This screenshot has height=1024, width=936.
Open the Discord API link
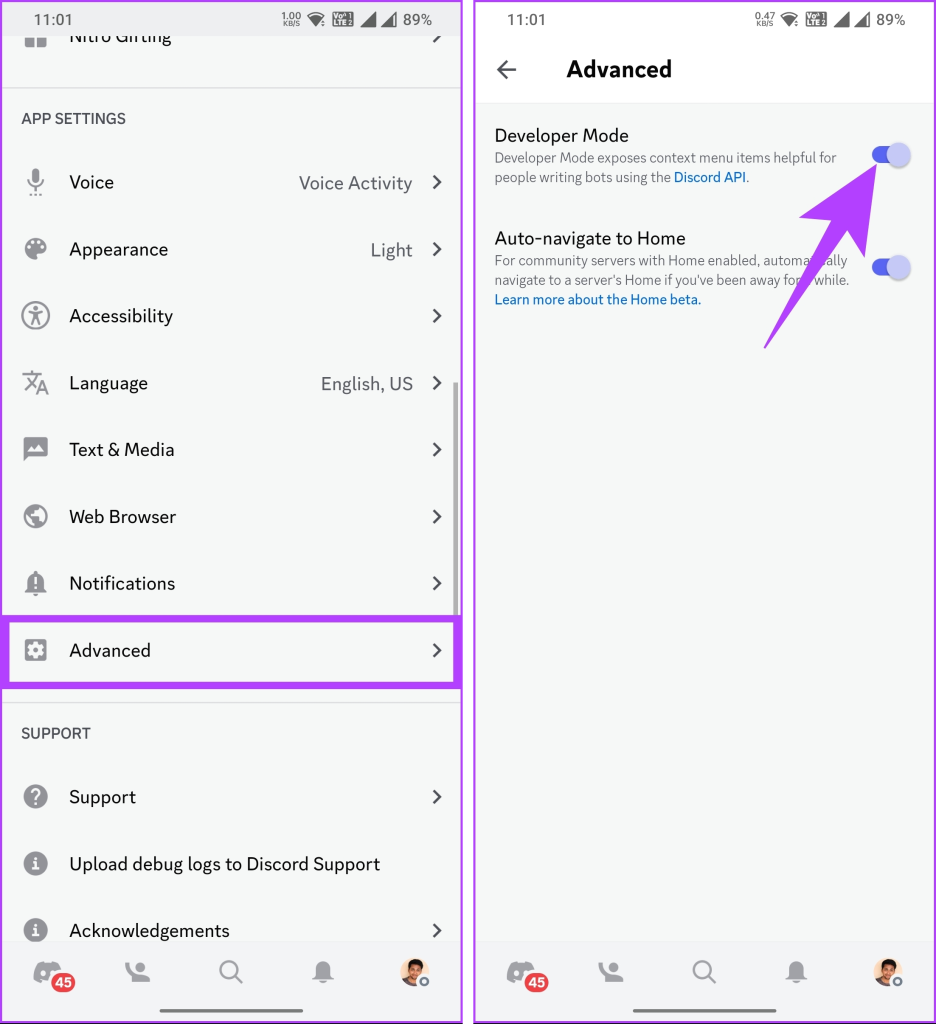point(709,178)
